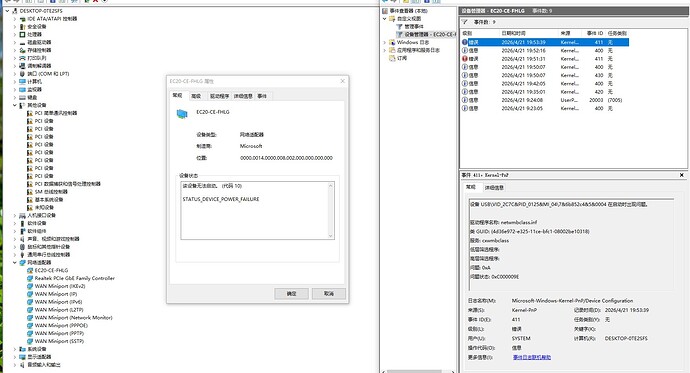690x373 pixels.
Task: Click the PCI 简单通讯控制器 warning icon
Action: [x=30, y=113]
